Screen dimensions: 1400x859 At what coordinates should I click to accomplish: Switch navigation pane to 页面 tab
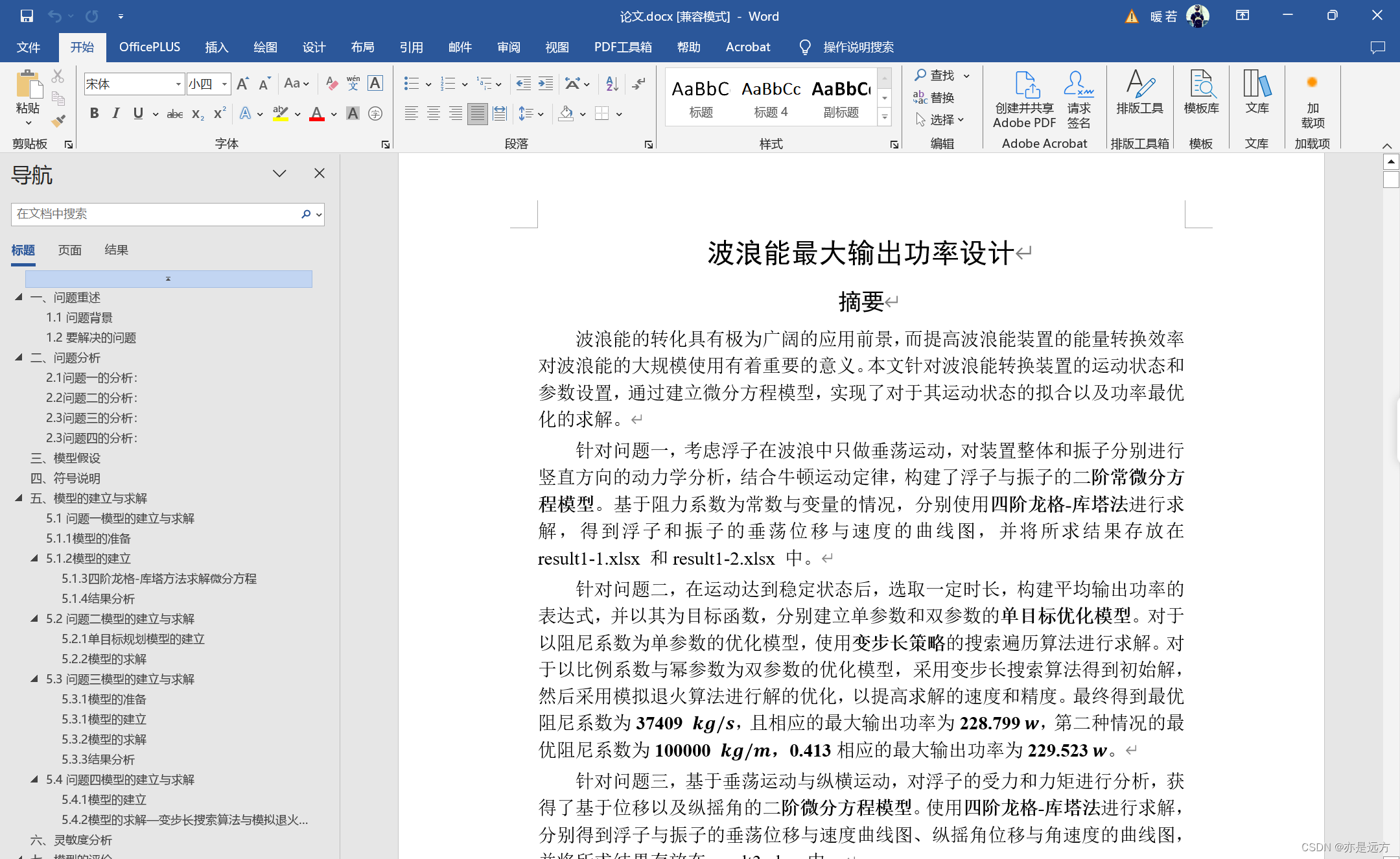tap(69, 250)
